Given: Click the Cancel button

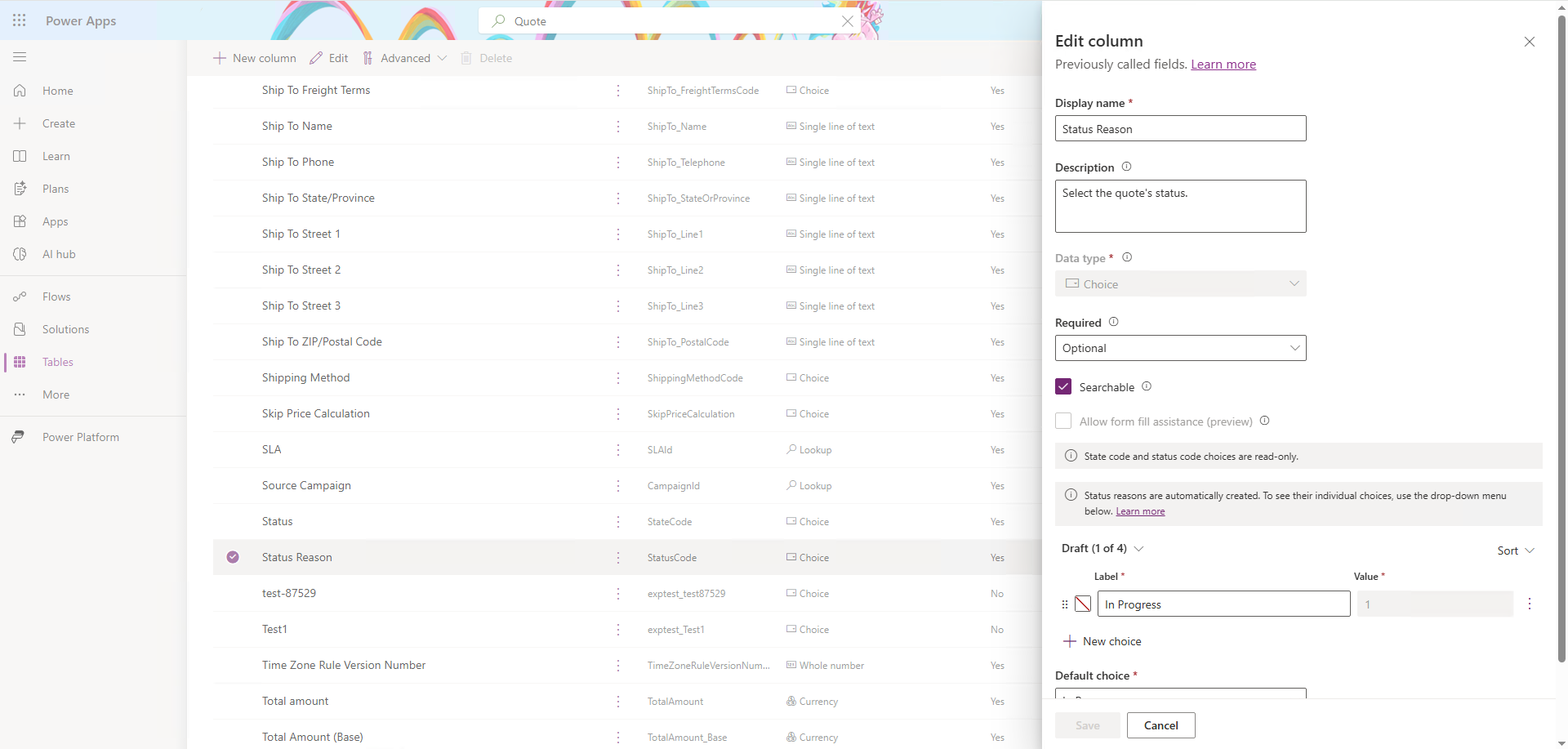Looking at the screenshot, I should click(1161, 725).
